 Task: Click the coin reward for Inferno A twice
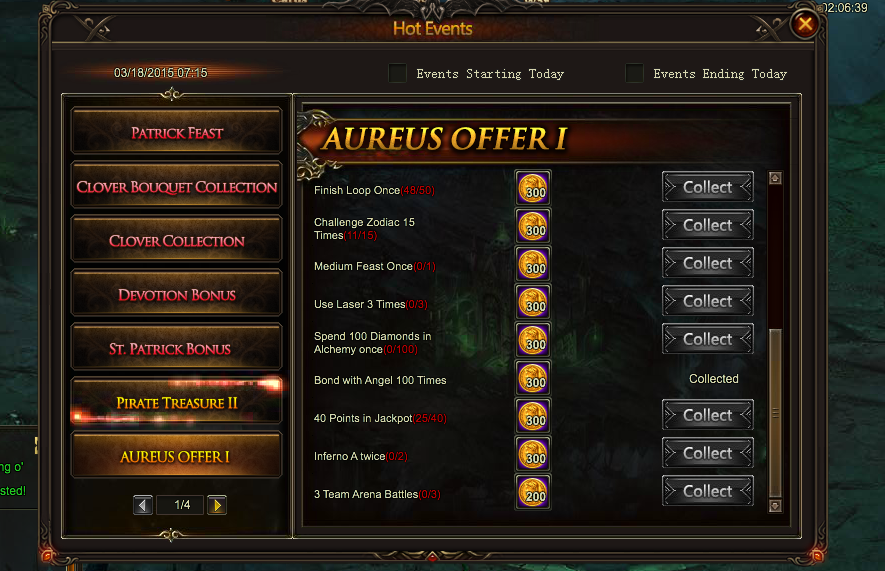pyautogui.click(x=533, y=454)
